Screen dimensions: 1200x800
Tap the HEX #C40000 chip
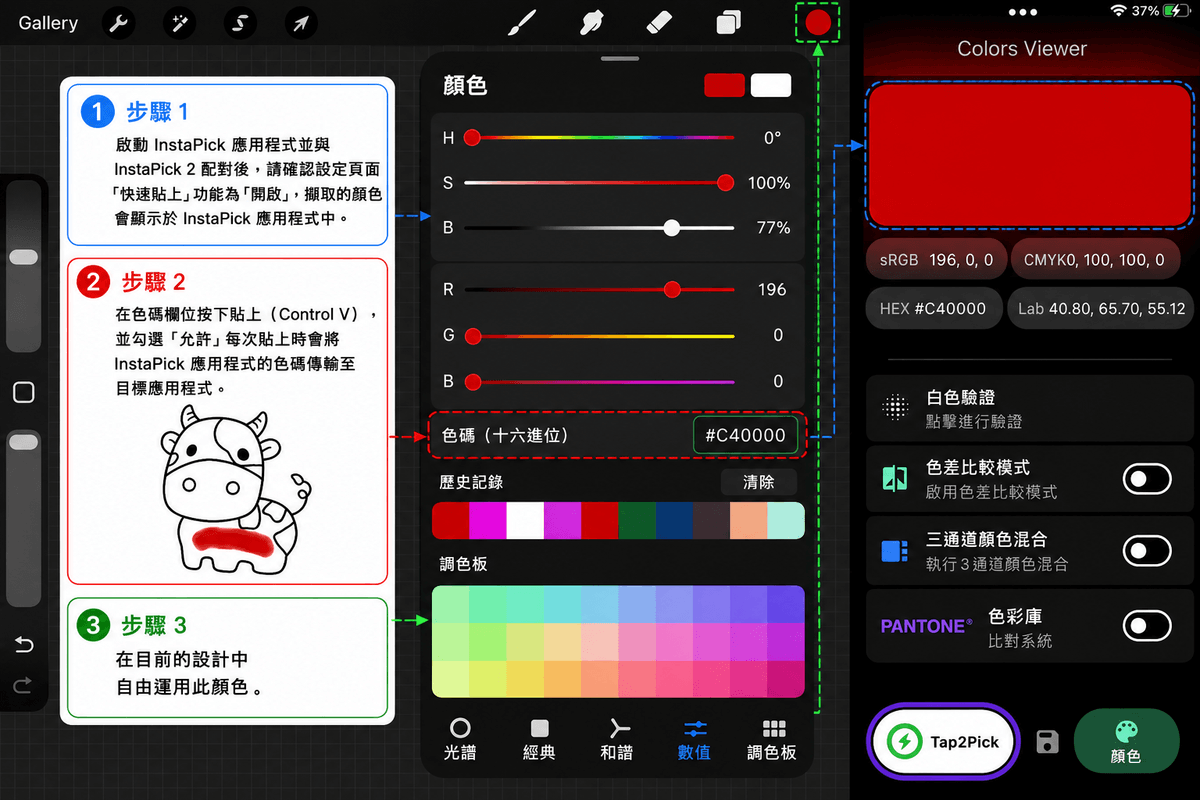(x=933, y=309)
